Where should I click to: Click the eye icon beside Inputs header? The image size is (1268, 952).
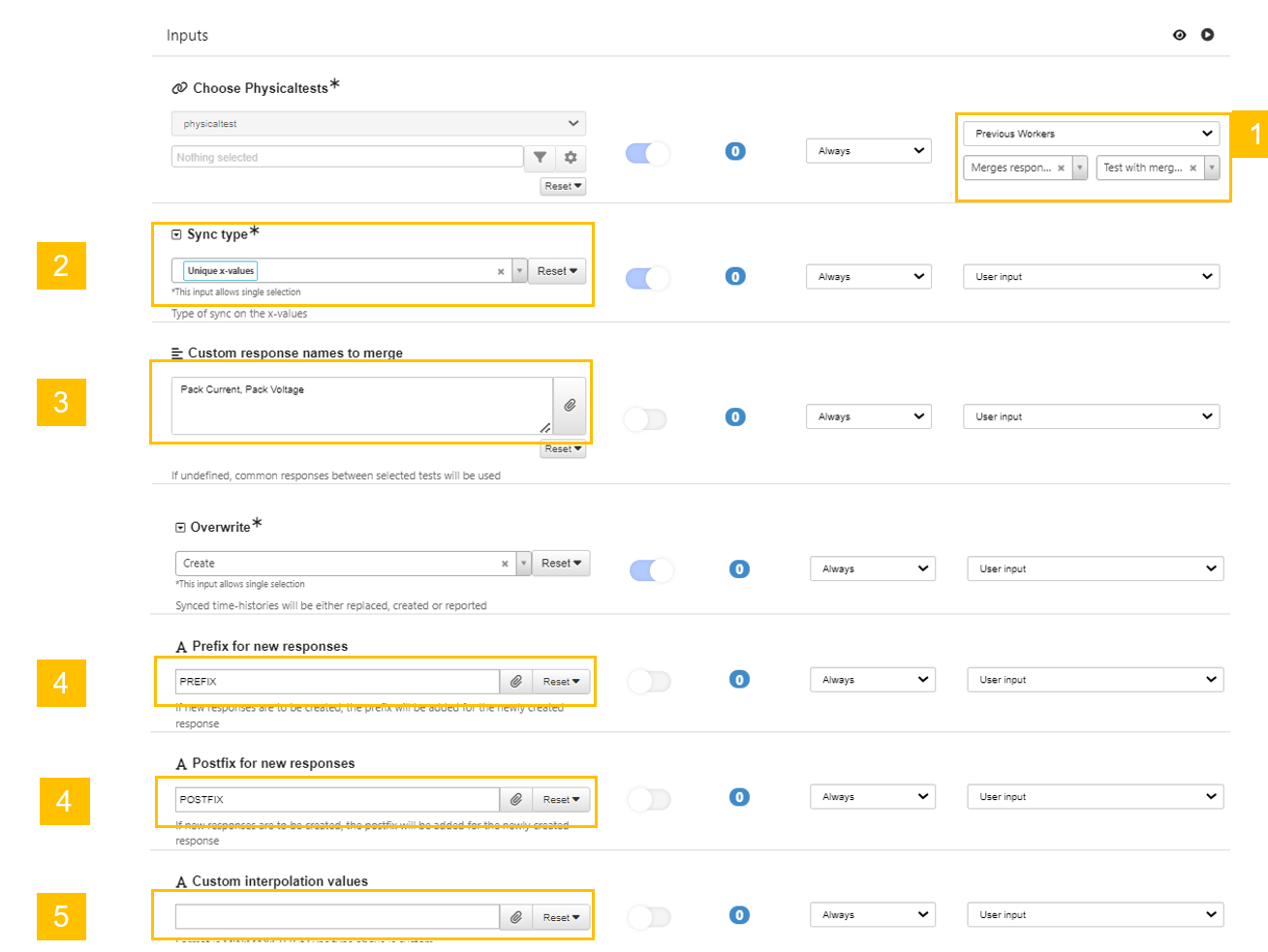coord(1179,35)
